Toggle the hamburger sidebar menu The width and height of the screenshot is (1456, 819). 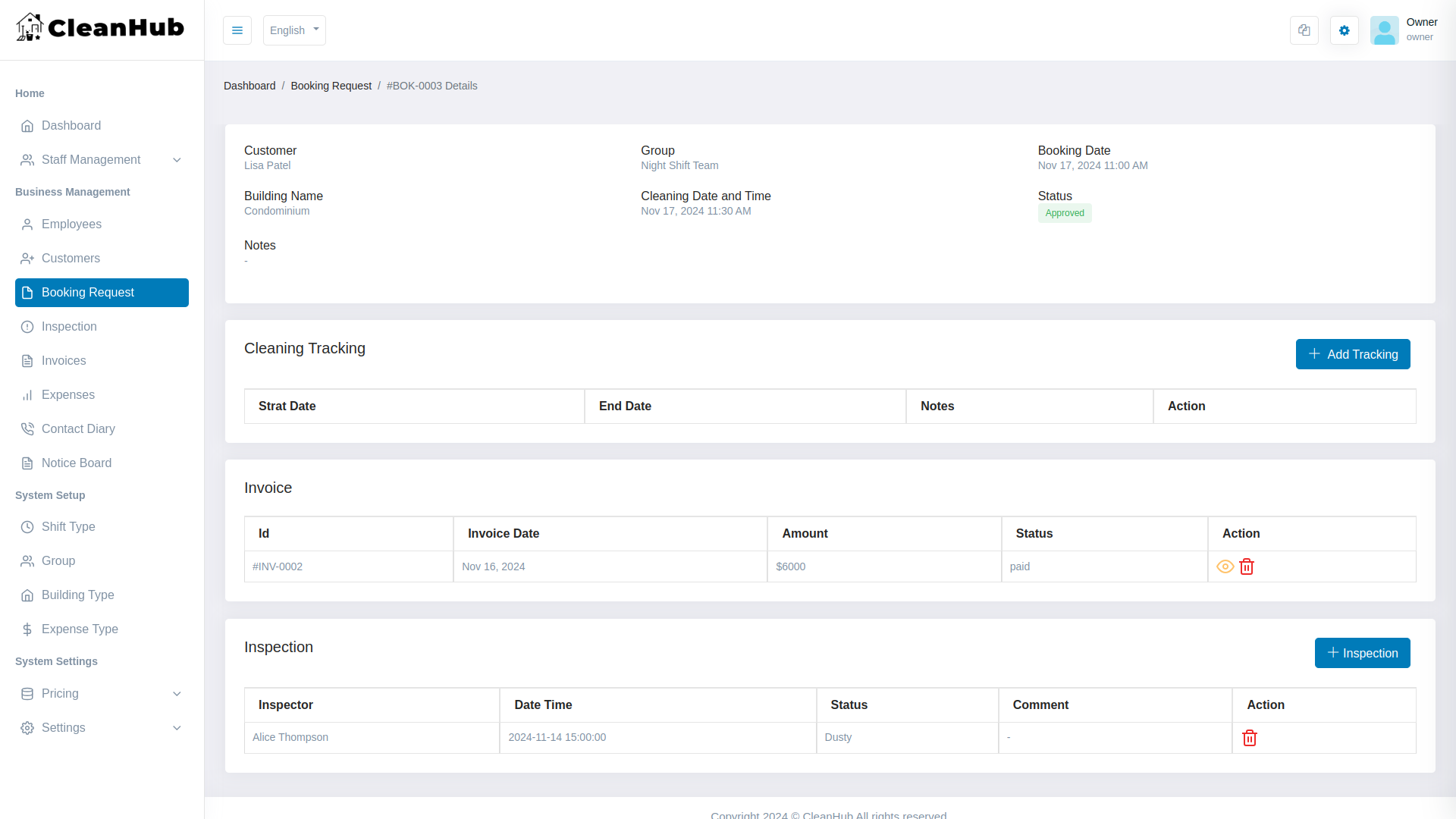coord(237,30)
